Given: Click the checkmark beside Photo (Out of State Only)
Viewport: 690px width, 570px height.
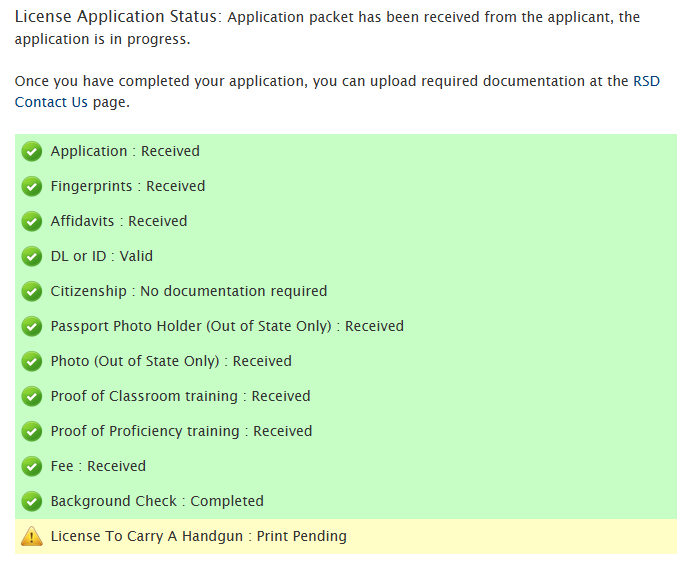Looking at the screenshot, I should coord(32,362).
